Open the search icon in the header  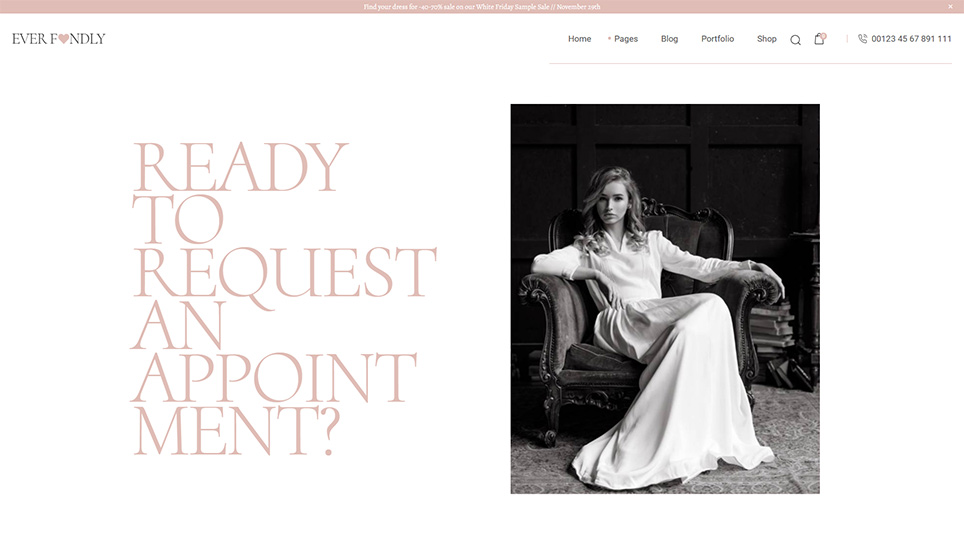pos(795,40)
